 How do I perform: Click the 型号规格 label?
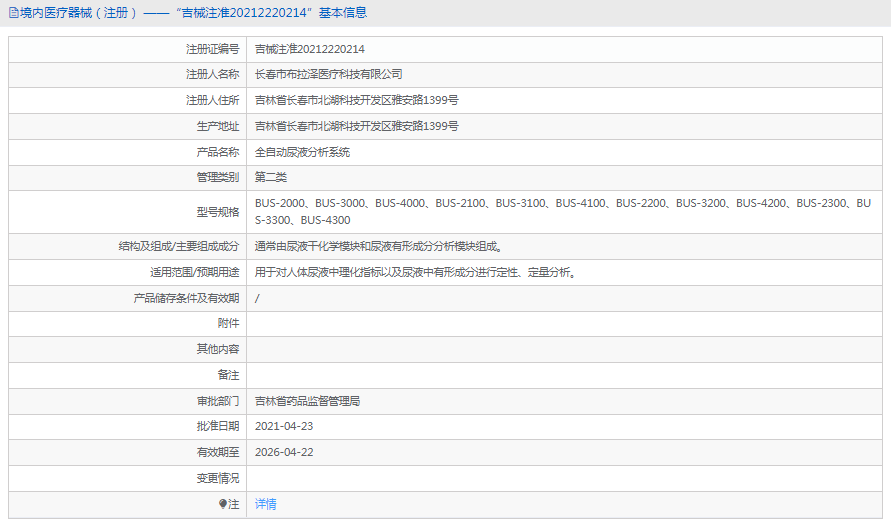click(x=218, y=212)
